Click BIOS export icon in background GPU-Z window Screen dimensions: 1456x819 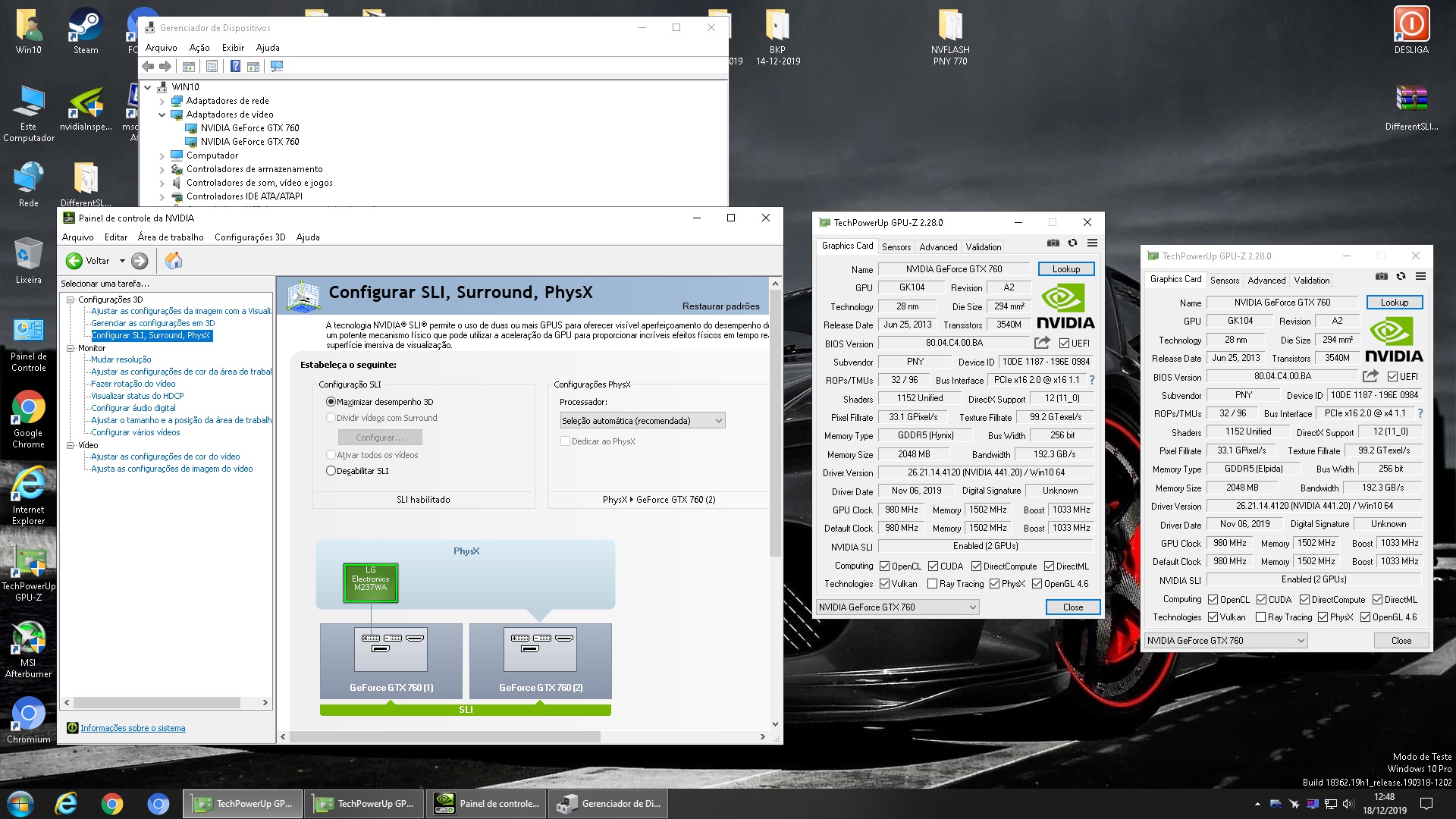(1370, 376)
